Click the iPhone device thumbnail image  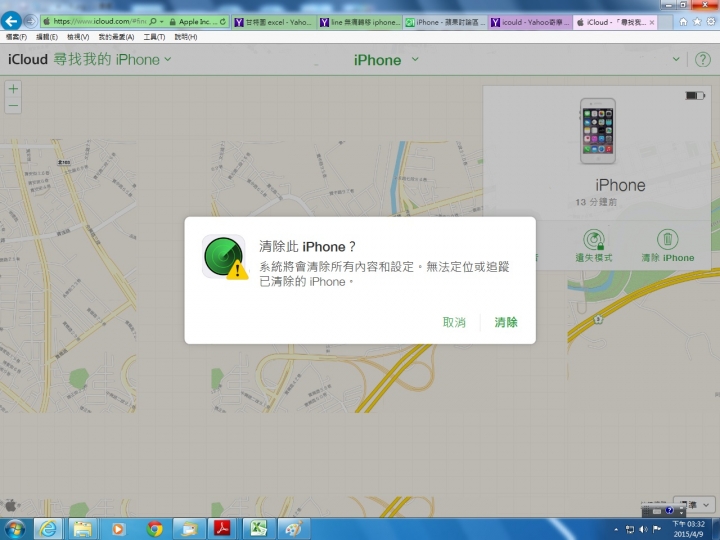tap(597, 131)
